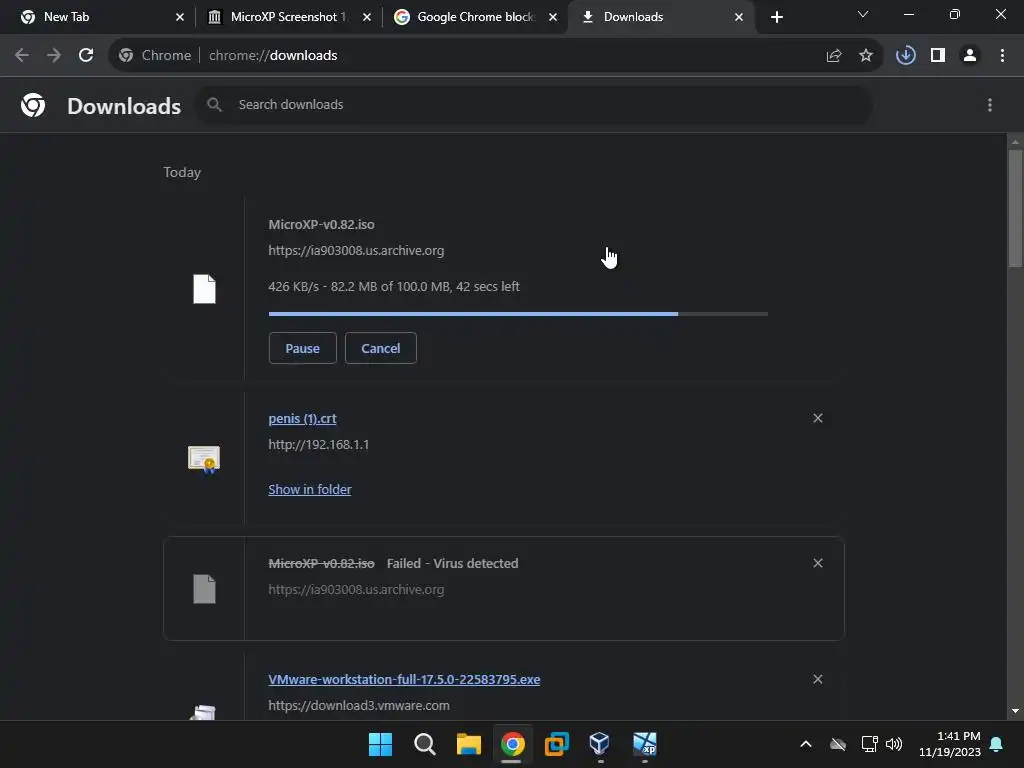This screenshot has width=1024, height=768.
Task: Open VirtualBox from the taskbar
Action: pos(600,744)
